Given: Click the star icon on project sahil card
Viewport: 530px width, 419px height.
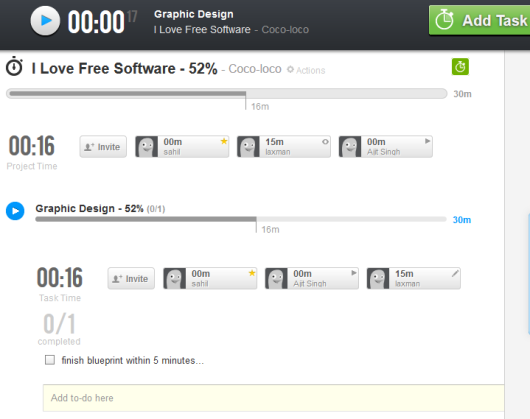Looking at the screenshot, I should 224,141.
